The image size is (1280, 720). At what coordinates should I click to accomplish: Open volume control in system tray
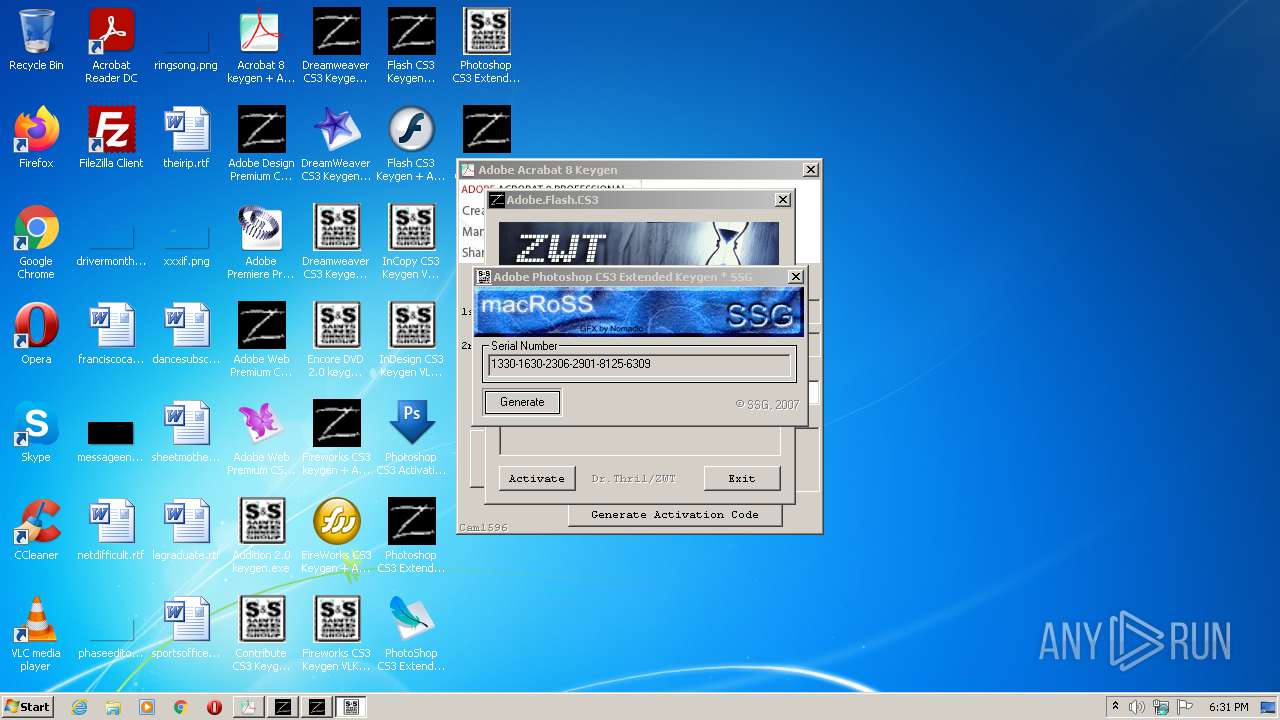(1137, 707)
